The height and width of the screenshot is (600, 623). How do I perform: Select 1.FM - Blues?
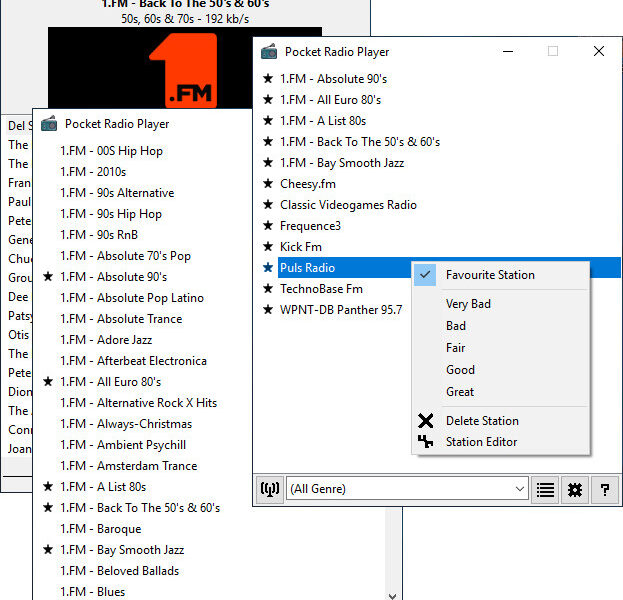pyautogui.click(x=93, y=592)
